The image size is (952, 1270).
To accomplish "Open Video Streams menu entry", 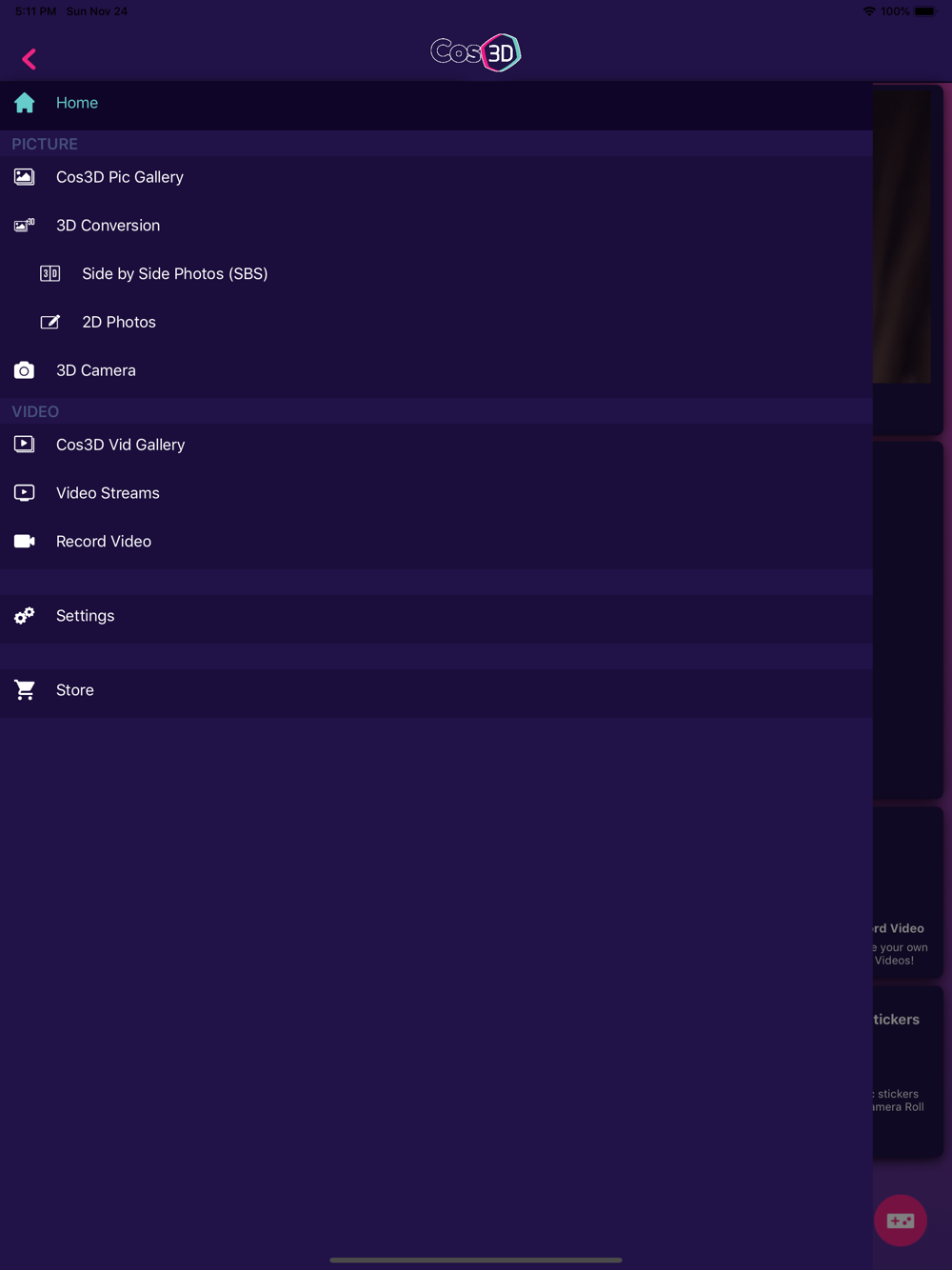I will (x=436, y=493).
